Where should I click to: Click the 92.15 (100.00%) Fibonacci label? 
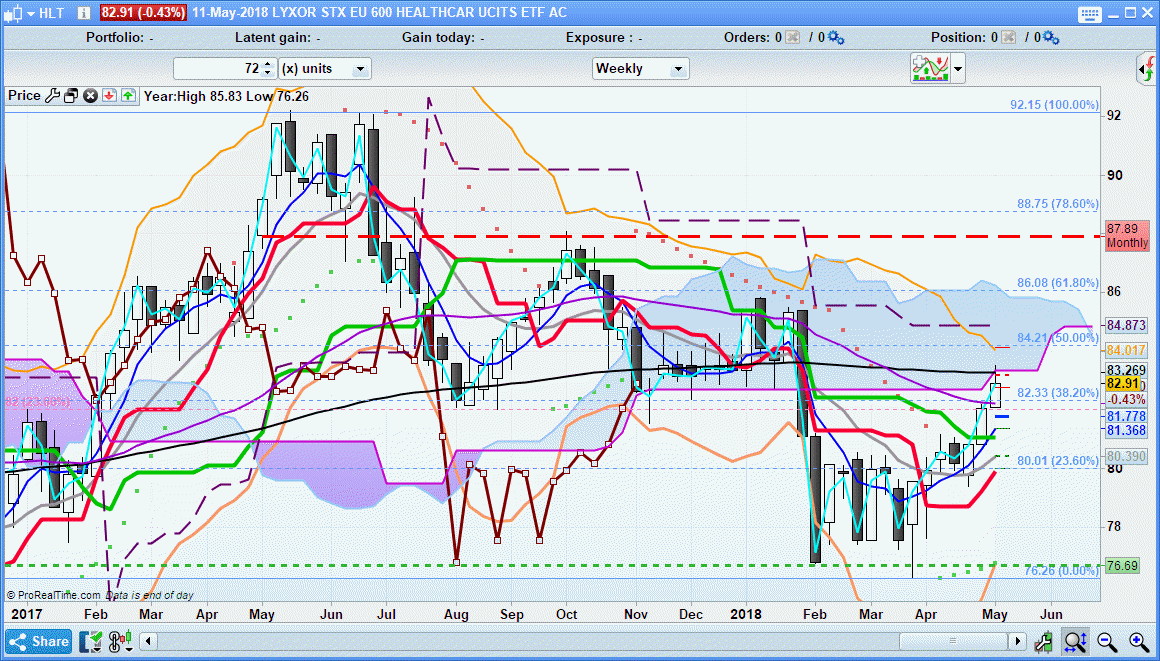tap(1054, 105)
